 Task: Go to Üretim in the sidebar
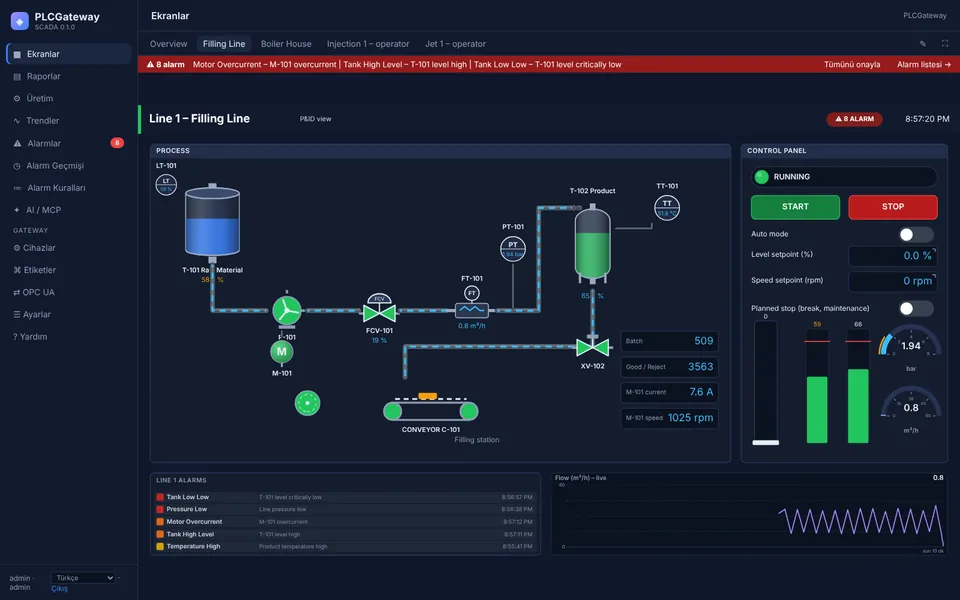(69, 99)
